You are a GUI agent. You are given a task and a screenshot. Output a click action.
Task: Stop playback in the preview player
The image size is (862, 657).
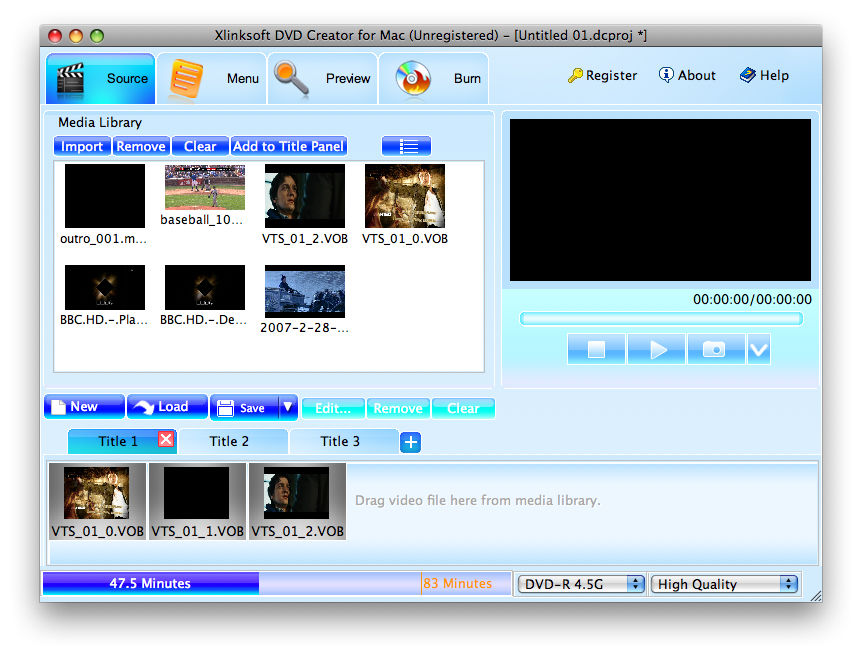pos(596,349)
